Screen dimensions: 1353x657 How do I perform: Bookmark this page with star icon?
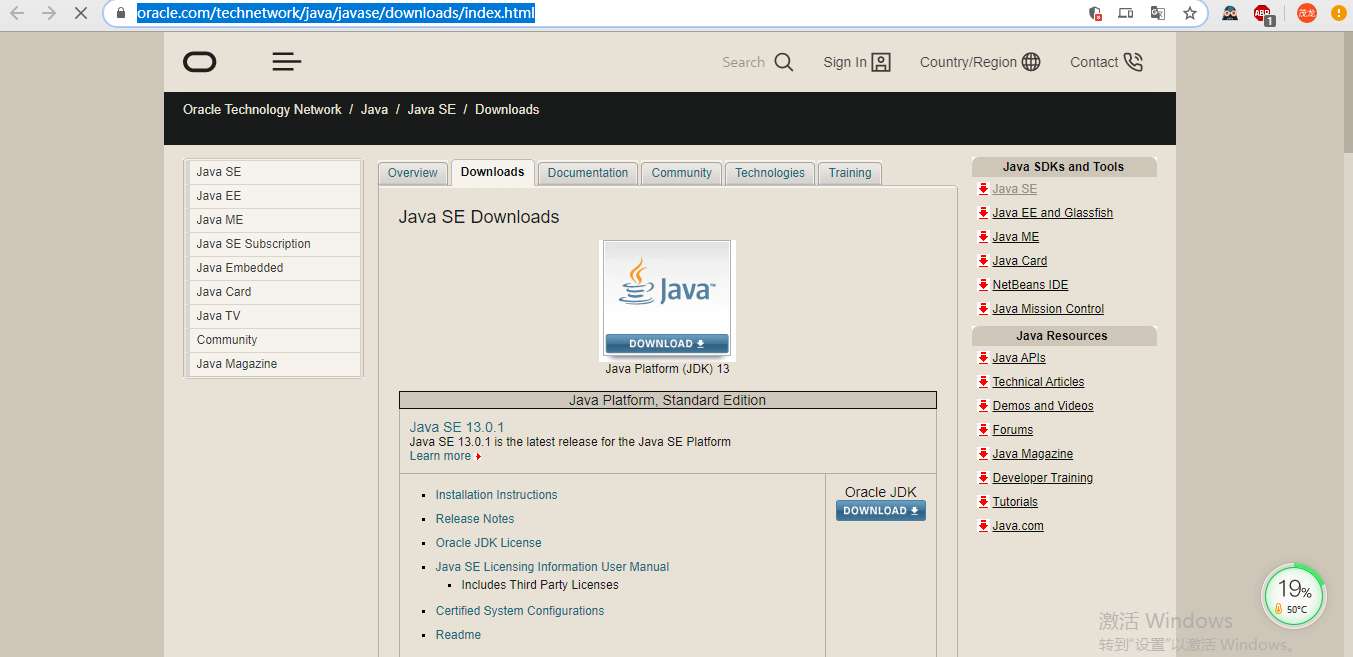1190,13
